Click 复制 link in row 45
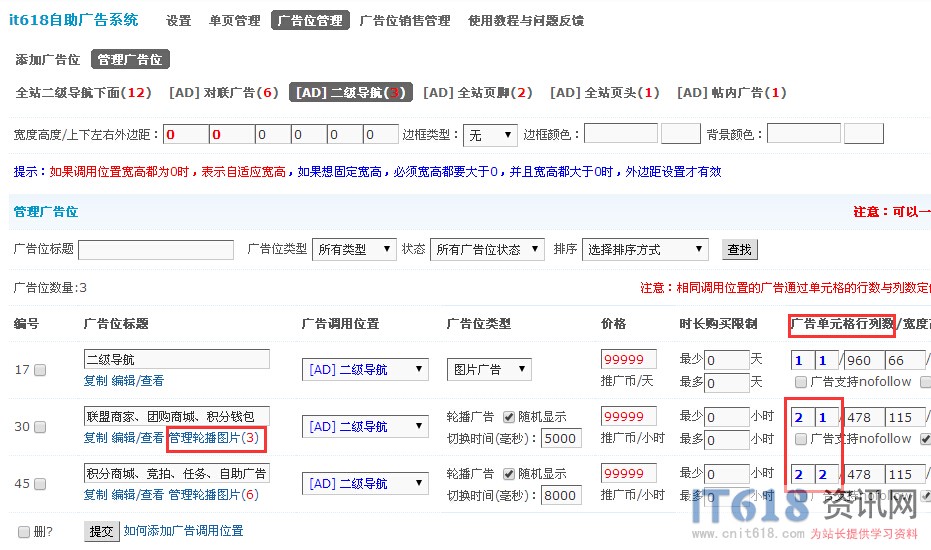Image resolution: width=931 pixels, height=550 pixels. [96, 495]
